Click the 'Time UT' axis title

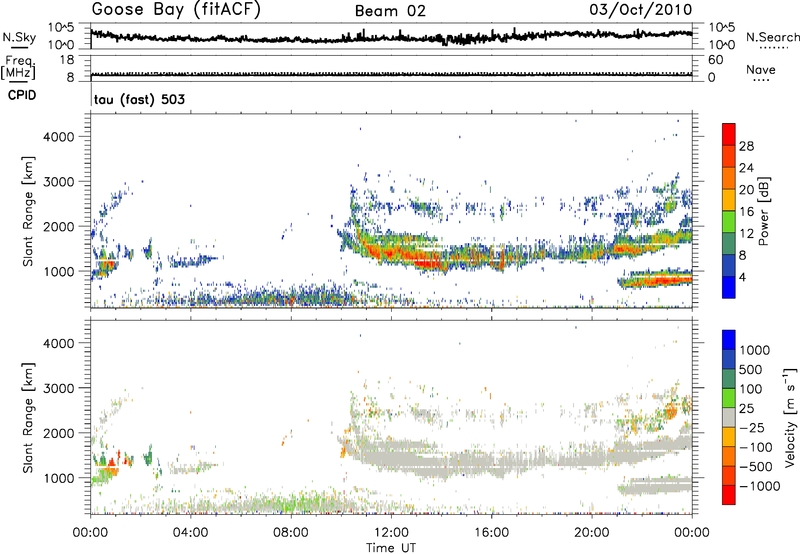coord(391,548)
